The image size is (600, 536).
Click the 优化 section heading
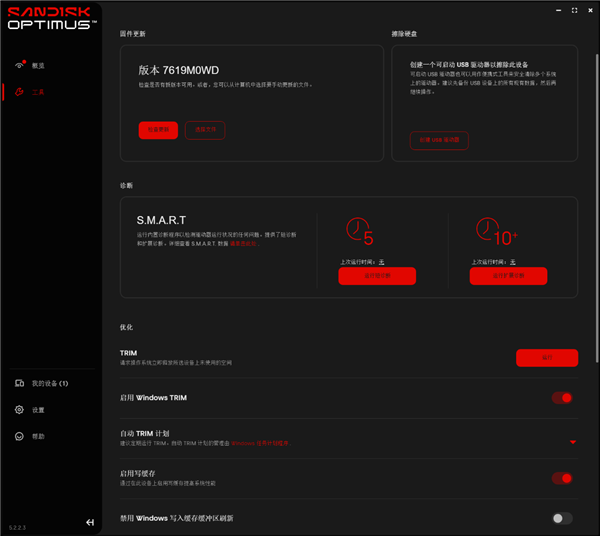coord(126,327)
